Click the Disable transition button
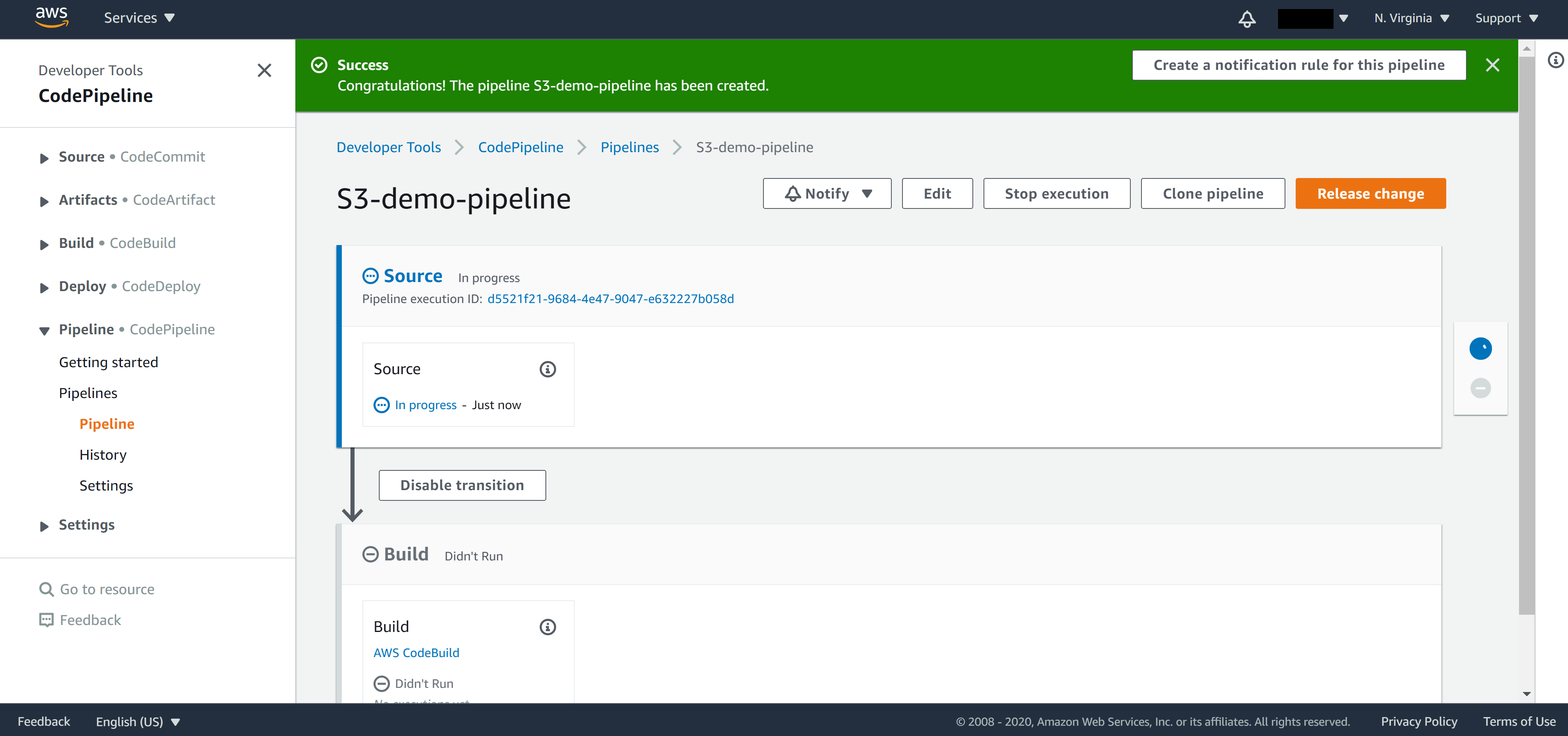 coord(462,485)
